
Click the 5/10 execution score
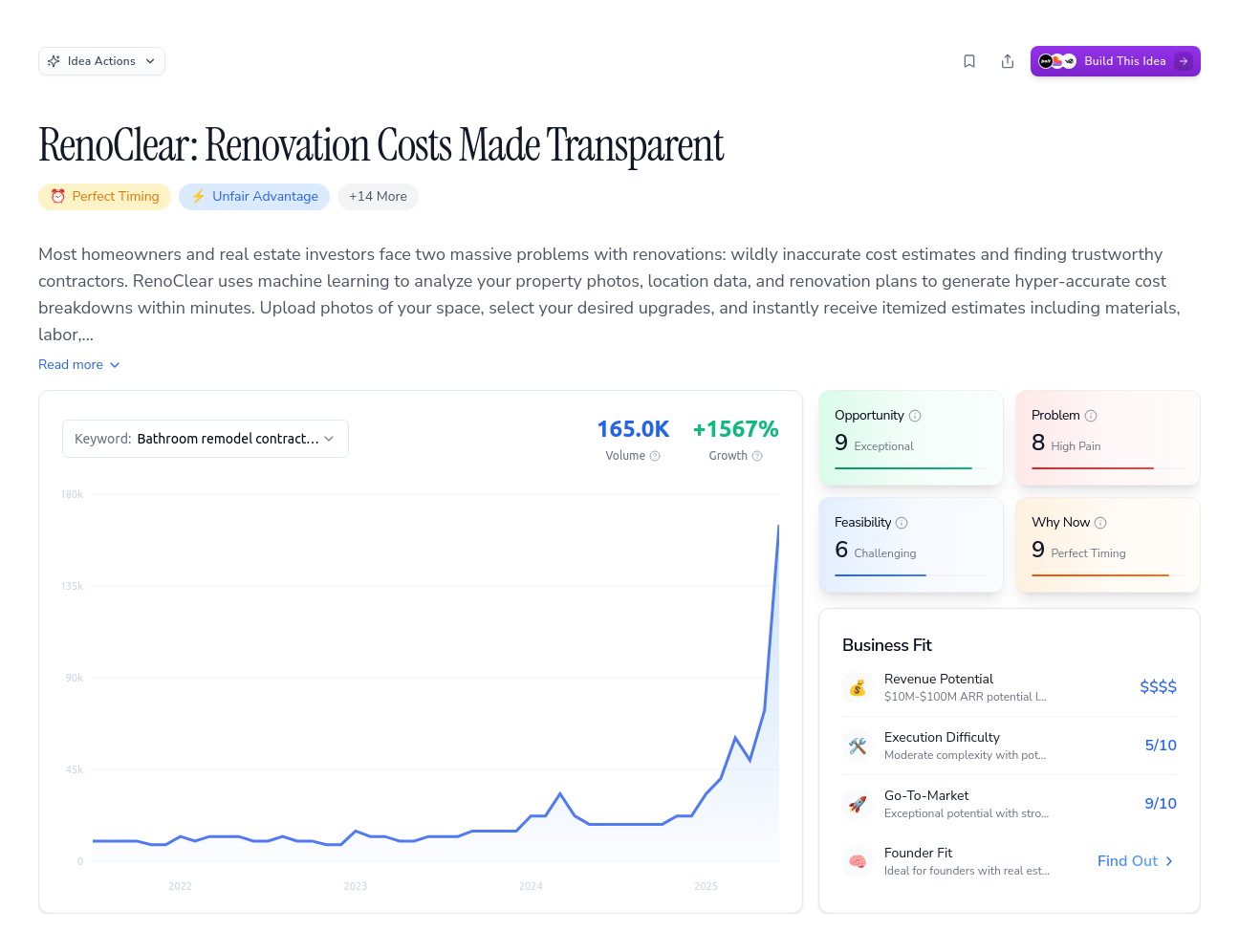1161,746
